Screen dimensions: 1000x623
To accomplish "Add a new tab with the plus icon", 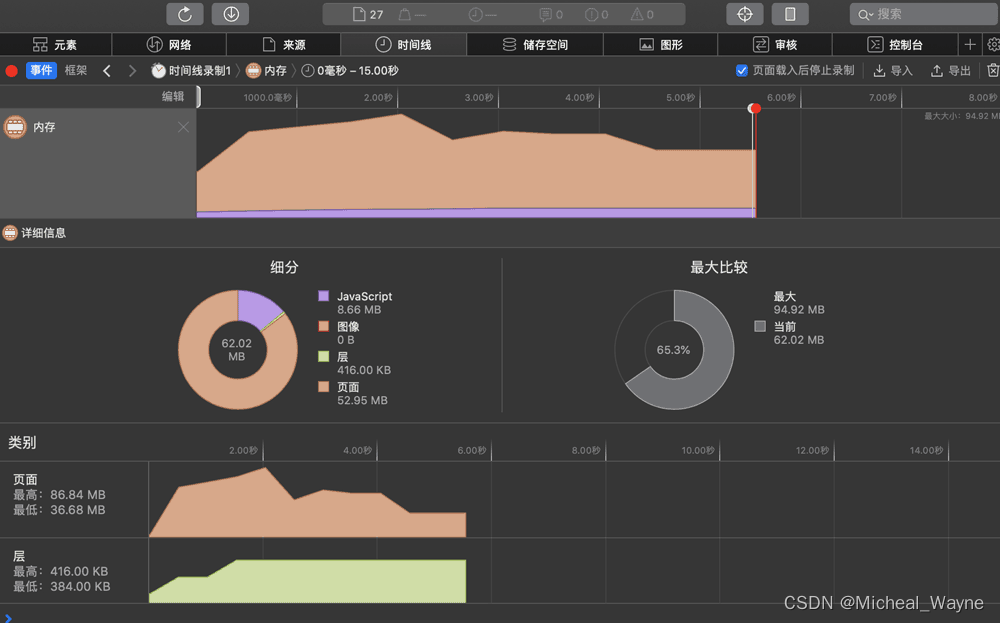I will pos(969,45).
